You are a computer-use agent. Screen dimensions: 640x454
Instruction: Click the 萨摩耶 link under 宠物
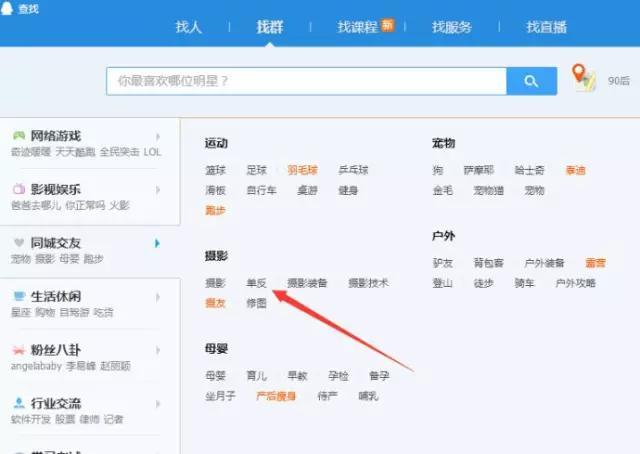pyautogui.click(x=479, y=170)
